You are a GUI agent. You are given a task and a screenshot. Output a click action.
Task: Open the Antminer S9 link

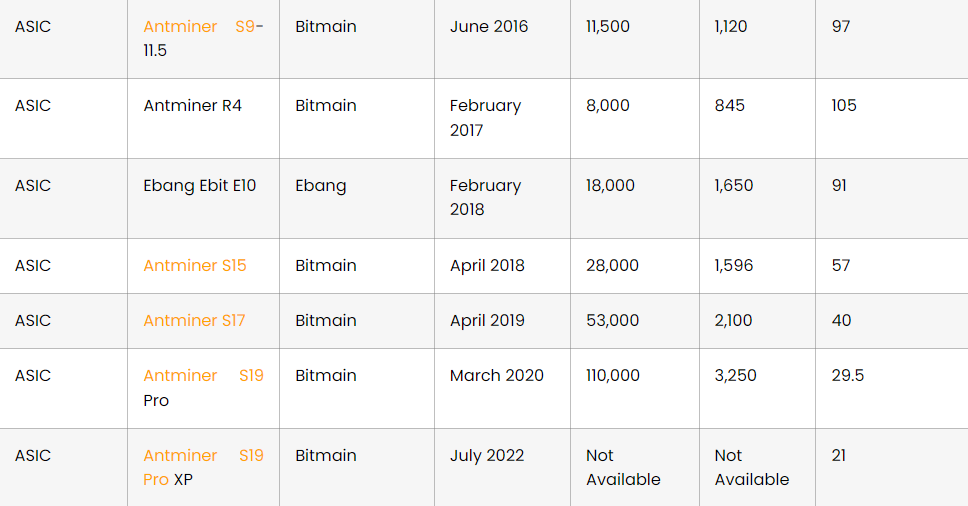198,27
